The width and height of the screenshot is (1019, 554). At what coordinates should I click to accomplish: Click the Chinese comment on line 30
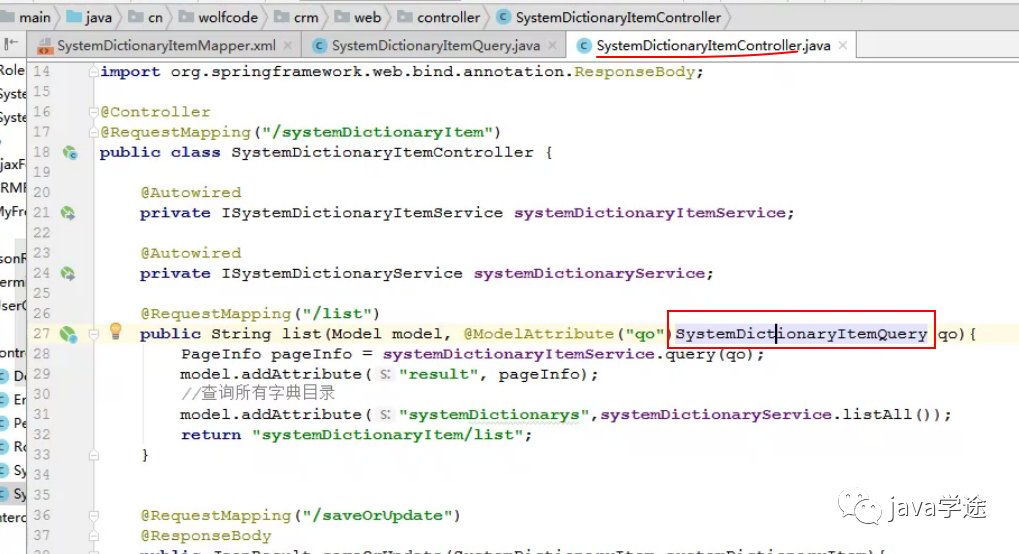click(258, 393)
